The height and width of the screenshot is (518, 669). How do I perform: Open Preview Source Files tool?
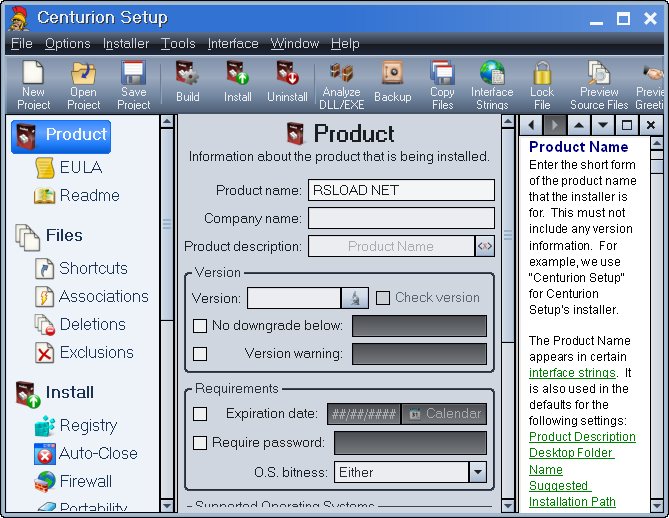(x=599, y=85)
